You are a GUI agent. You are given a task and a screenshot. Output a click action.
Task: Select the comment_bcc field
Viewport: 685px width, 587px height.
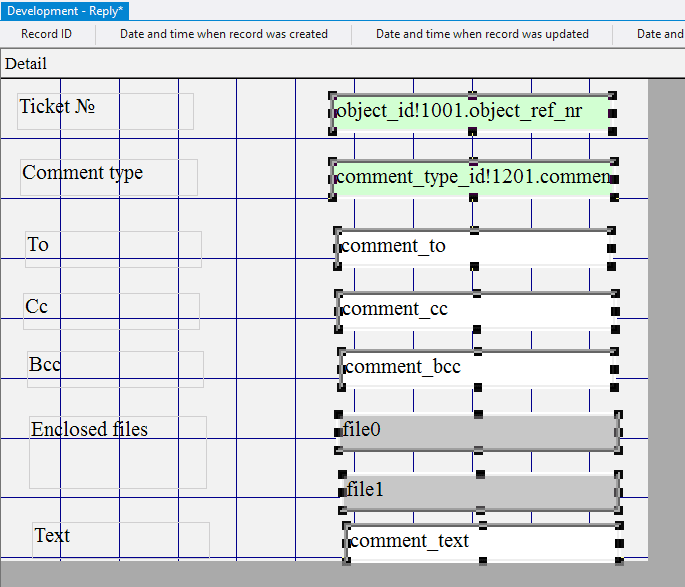coord(476,368)
